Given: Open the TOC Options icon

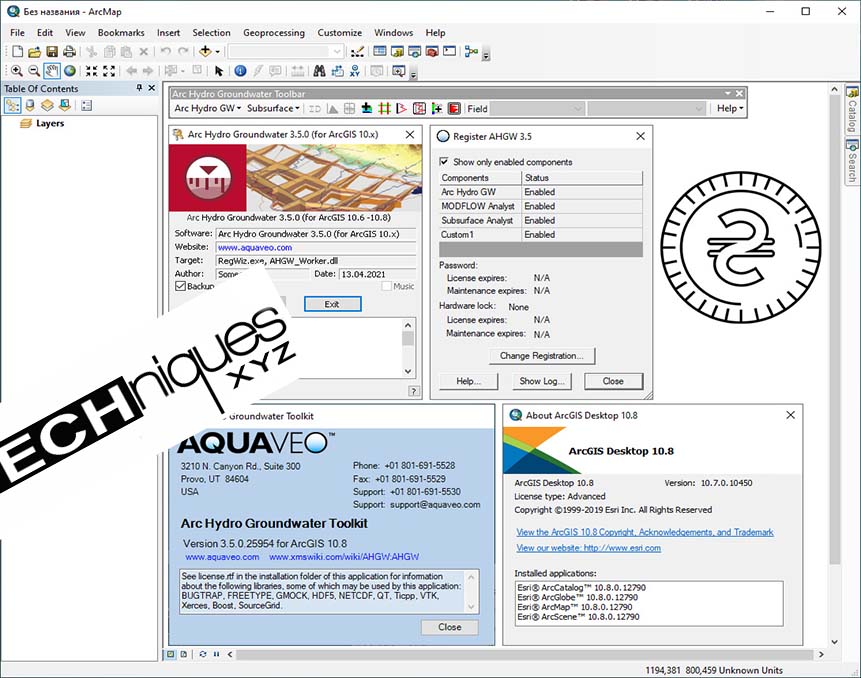Looking at the screenshot, I should pos(86,105).
